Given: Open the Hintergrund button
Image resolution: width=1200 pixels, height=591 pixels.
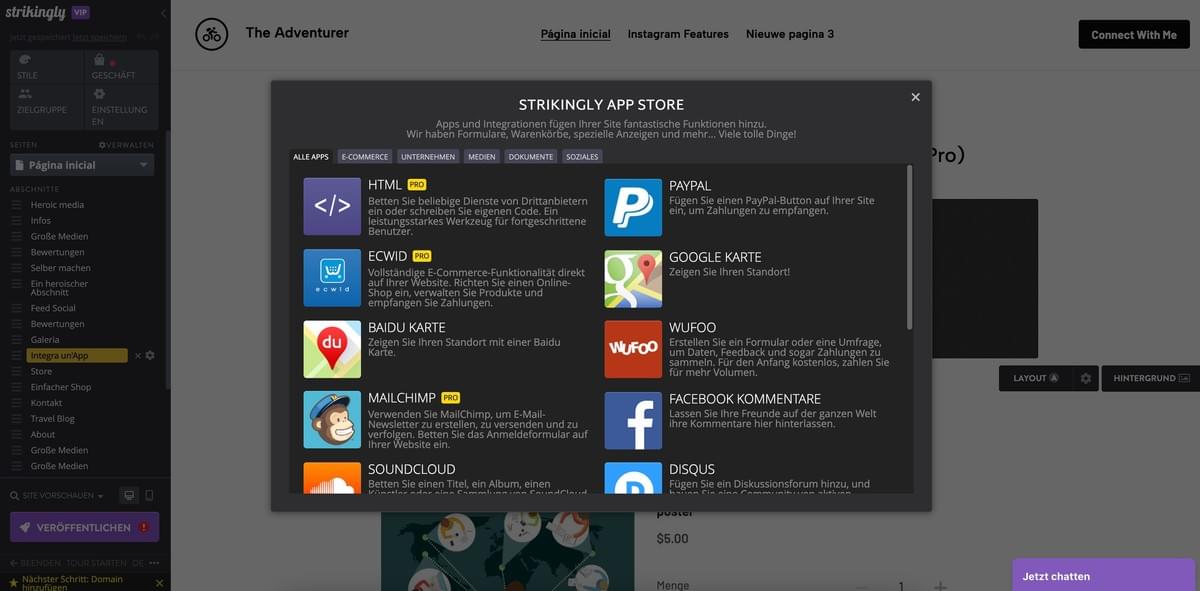Looking at the screenshot, I should tap(1150, 379).
